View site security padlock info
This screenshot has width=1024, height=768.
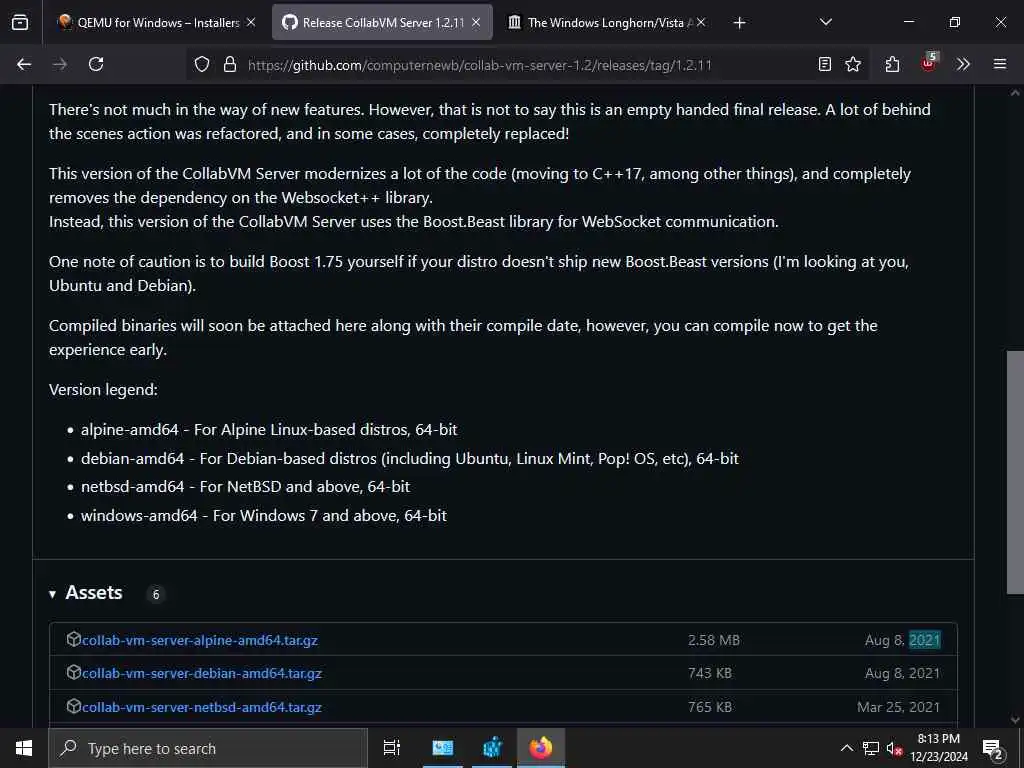tap(230, 64)
